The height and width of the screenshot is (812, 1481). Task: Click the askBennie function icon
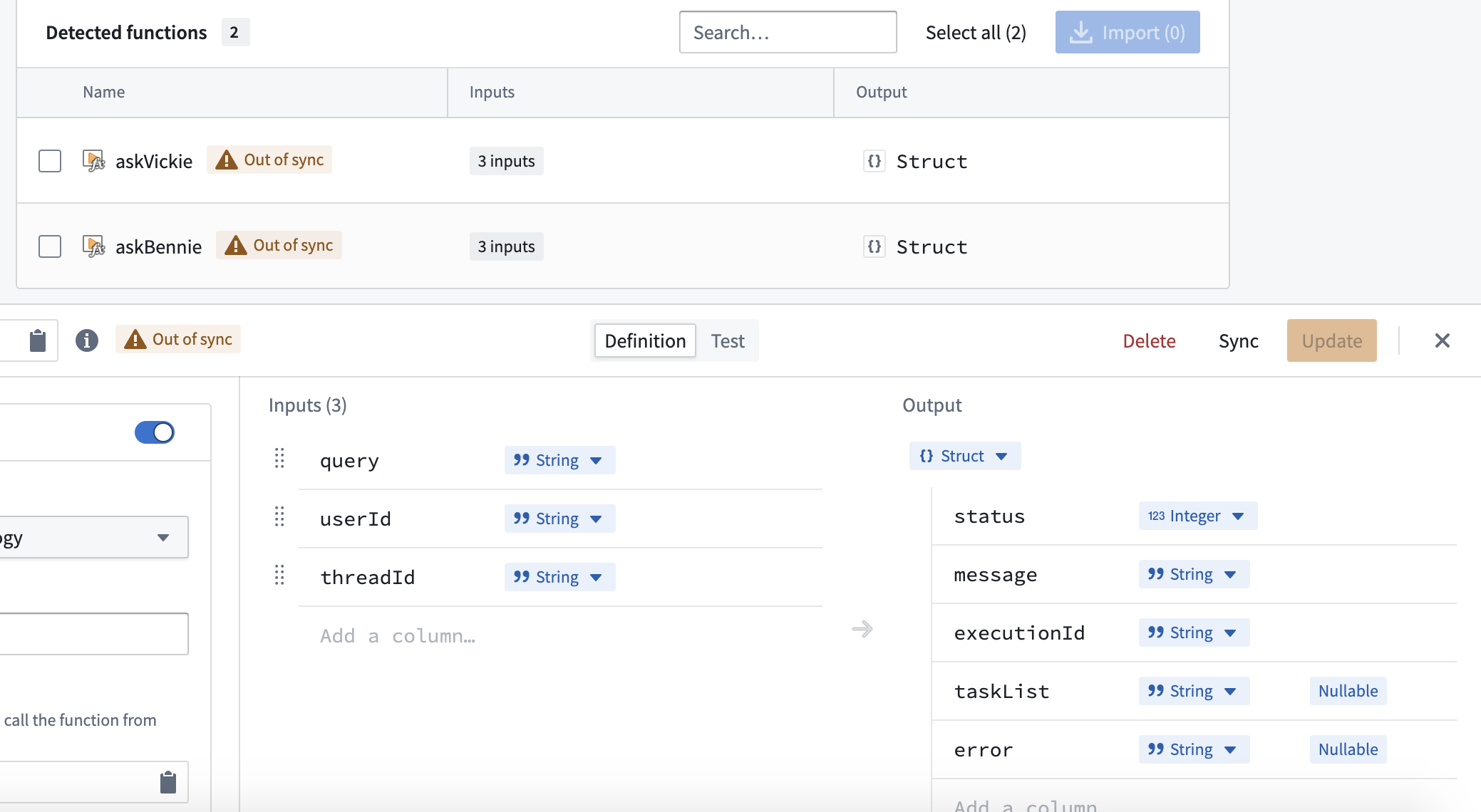point(93,246)
